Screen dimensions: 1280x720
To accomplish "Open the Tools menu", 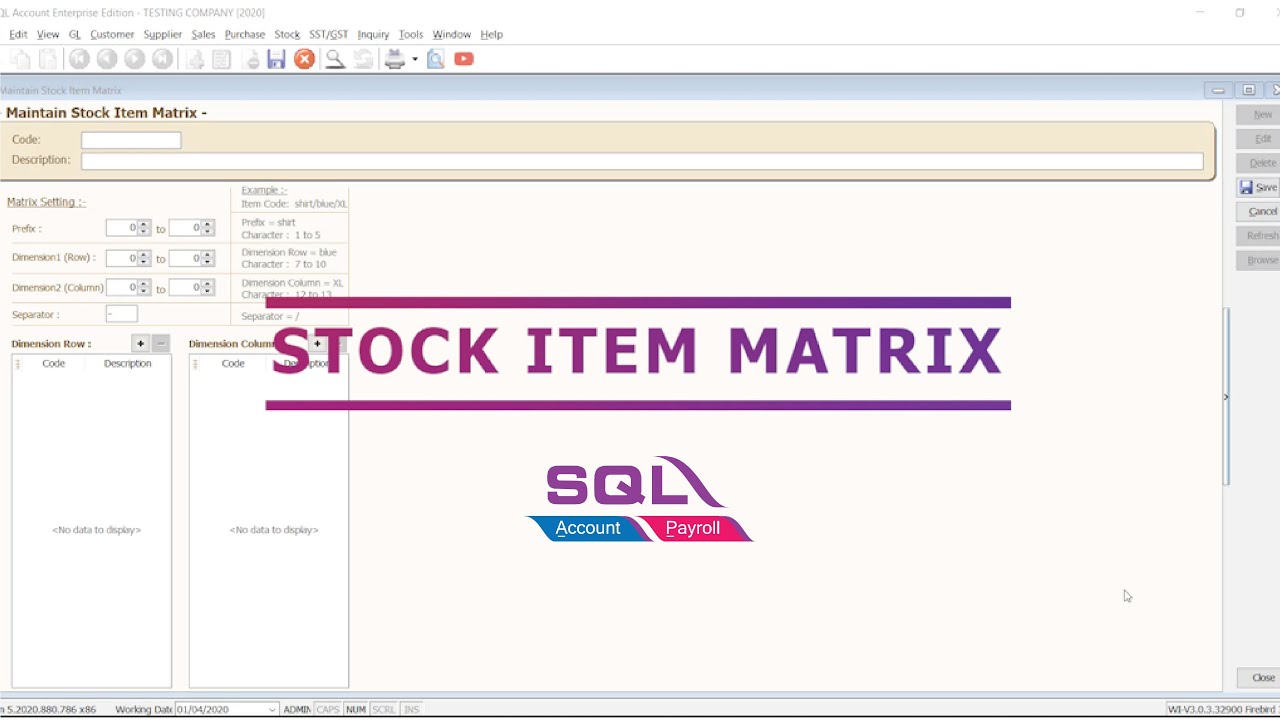I will pos(411,34).
